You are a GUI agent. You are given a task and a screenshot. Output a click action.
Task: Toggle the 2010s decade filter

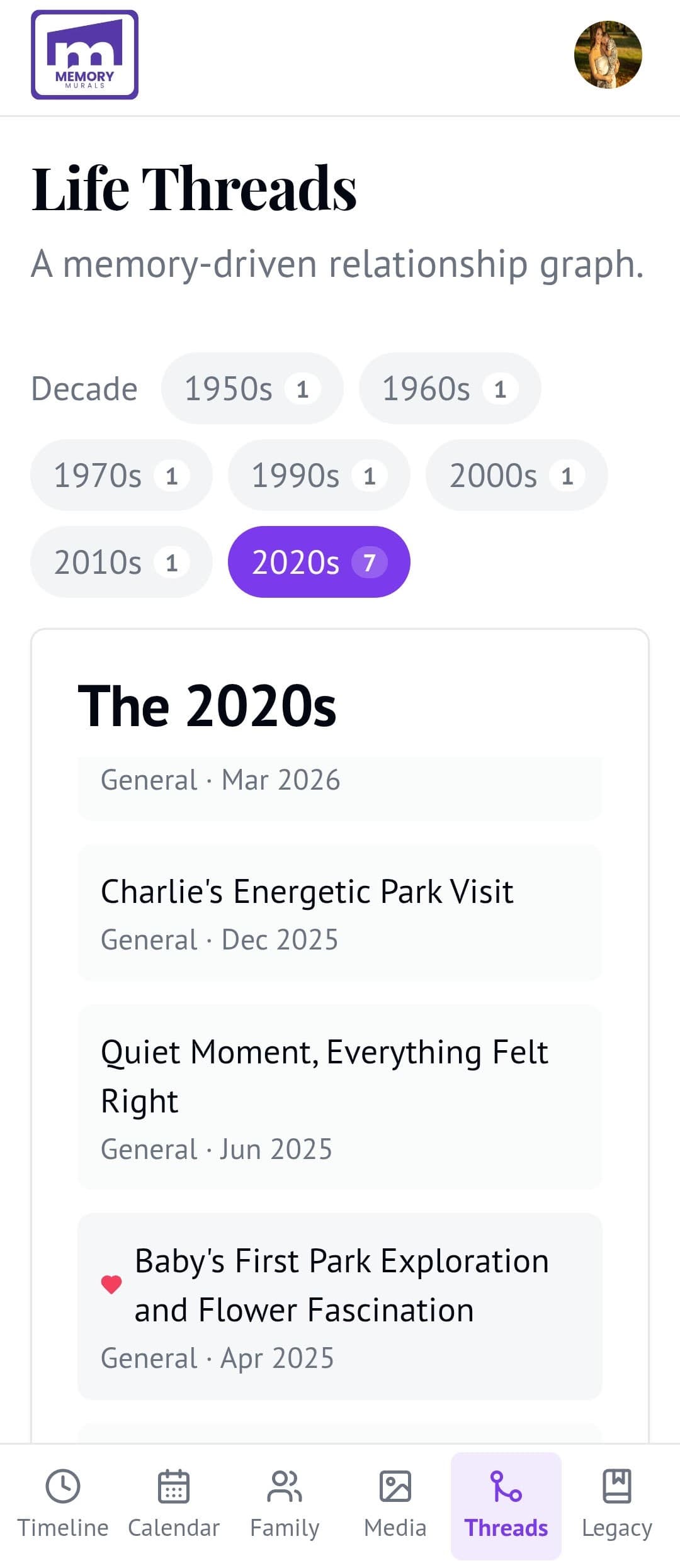[121, 561]
